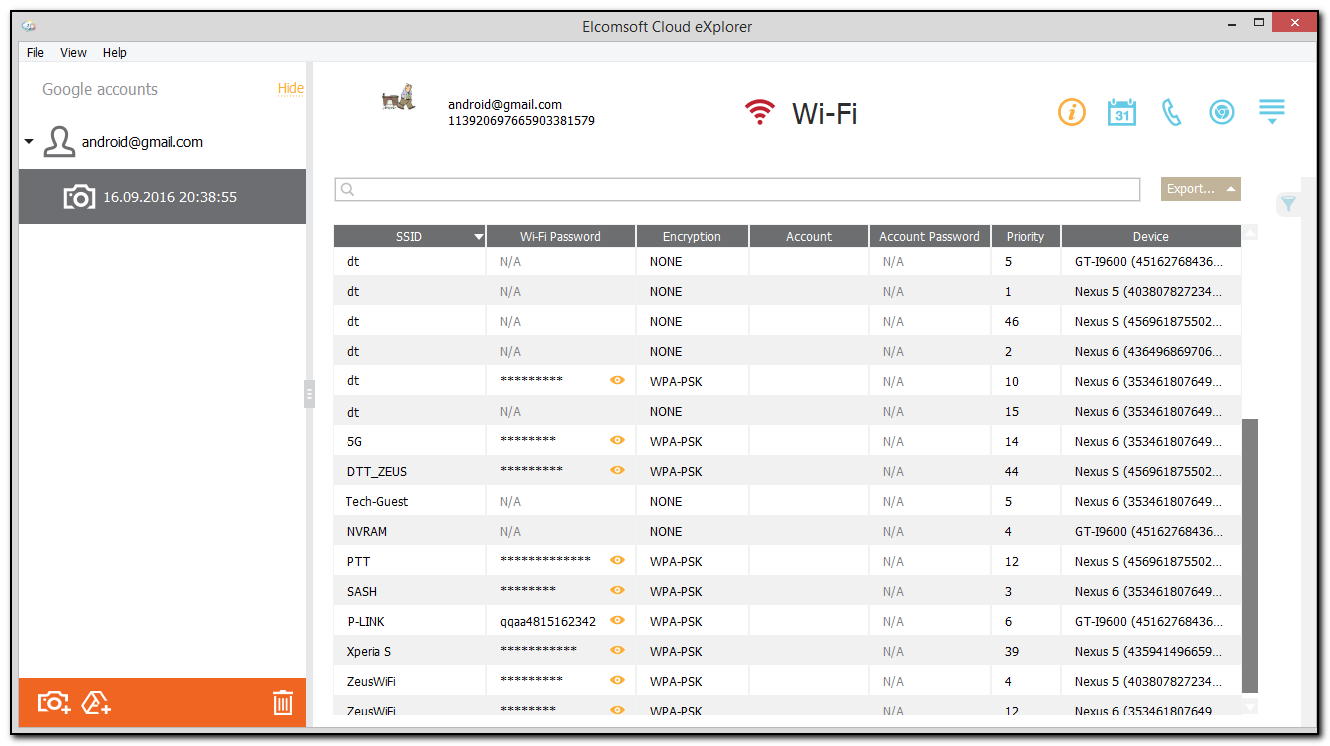Reveal the SASH network password

pos(617,590)
